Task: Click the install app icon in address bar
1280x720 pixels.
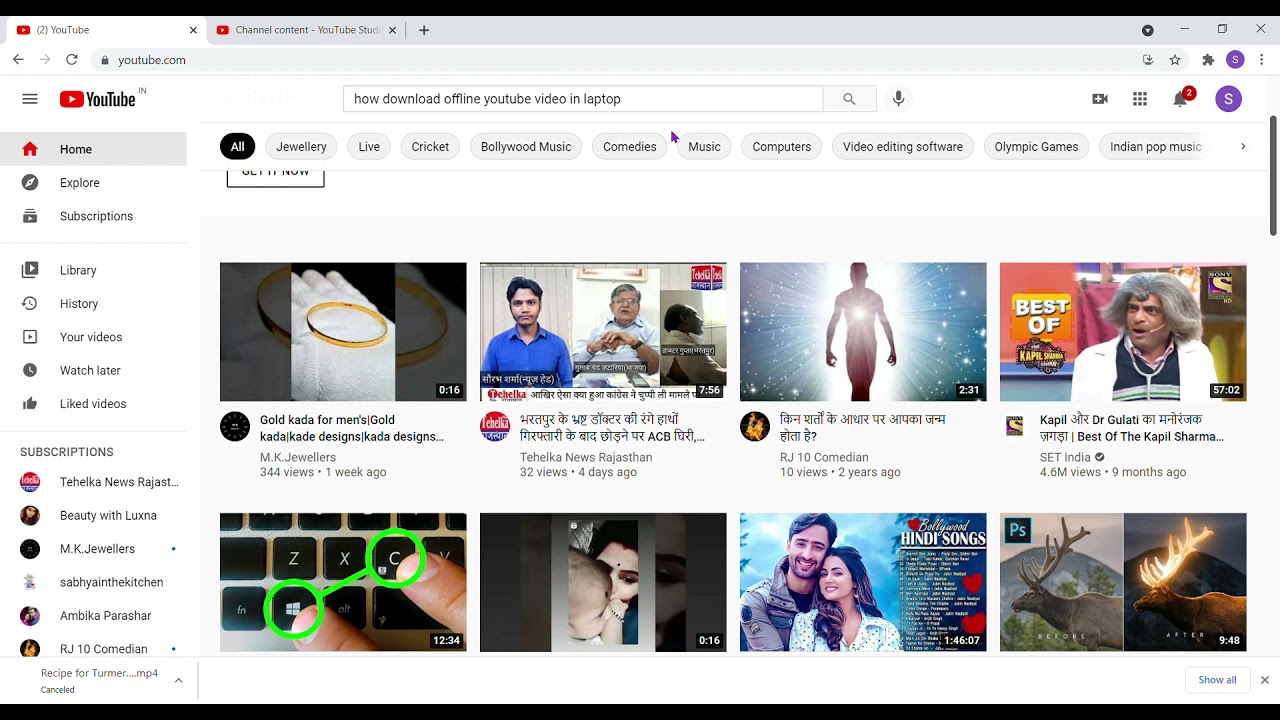Action: click(x=1148, y=60)
